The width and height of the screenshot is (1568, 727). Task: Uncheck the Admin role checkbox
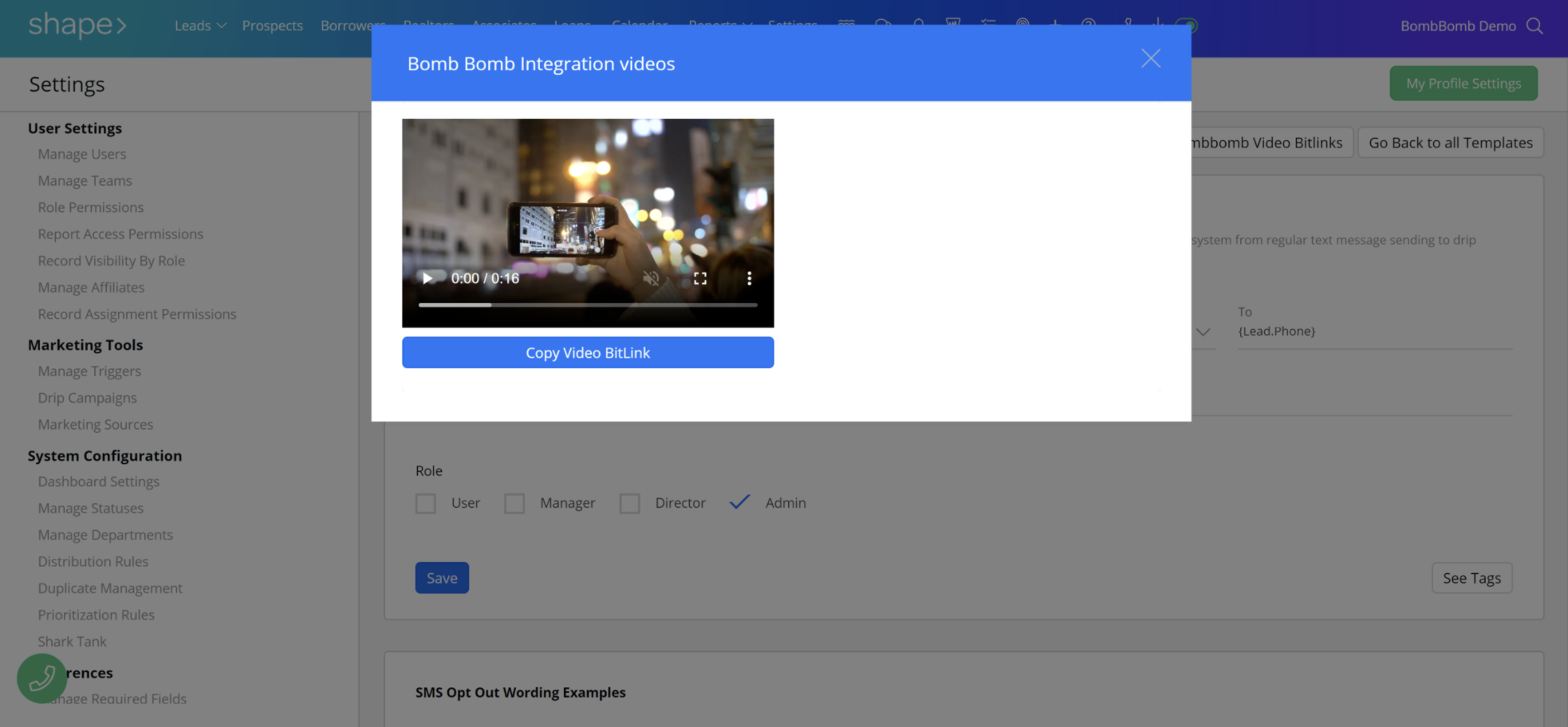740,502
